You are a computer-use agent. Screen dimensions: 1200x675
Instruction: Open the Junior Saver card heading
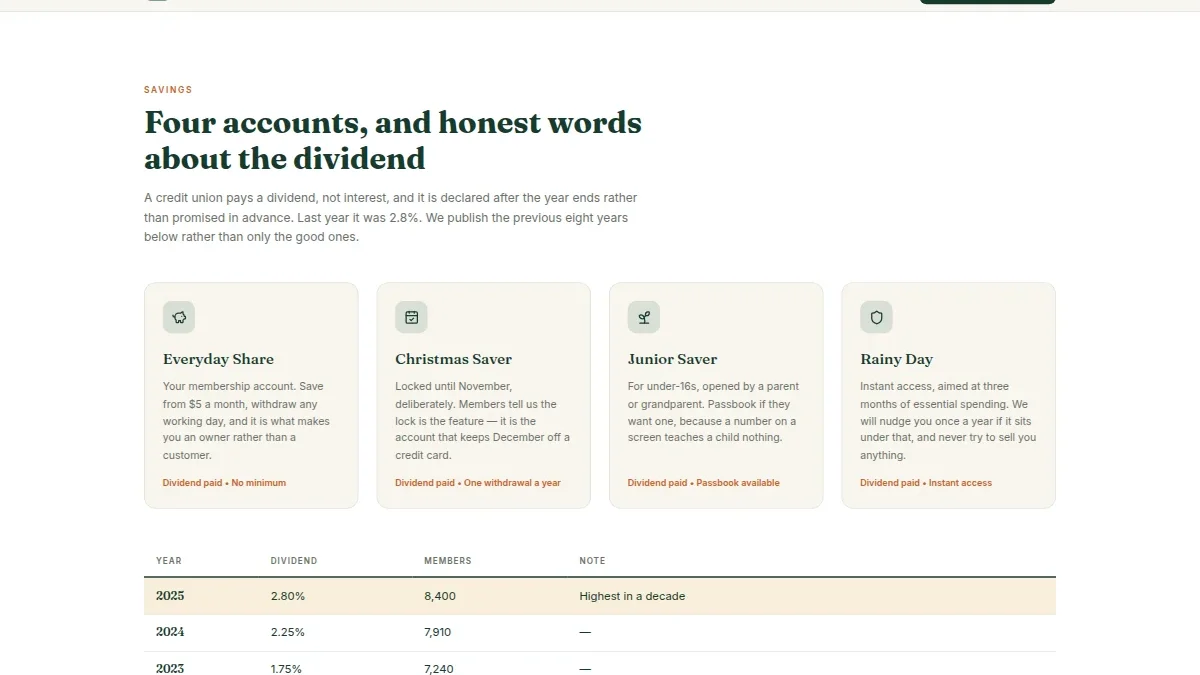[x=672, y=359]
